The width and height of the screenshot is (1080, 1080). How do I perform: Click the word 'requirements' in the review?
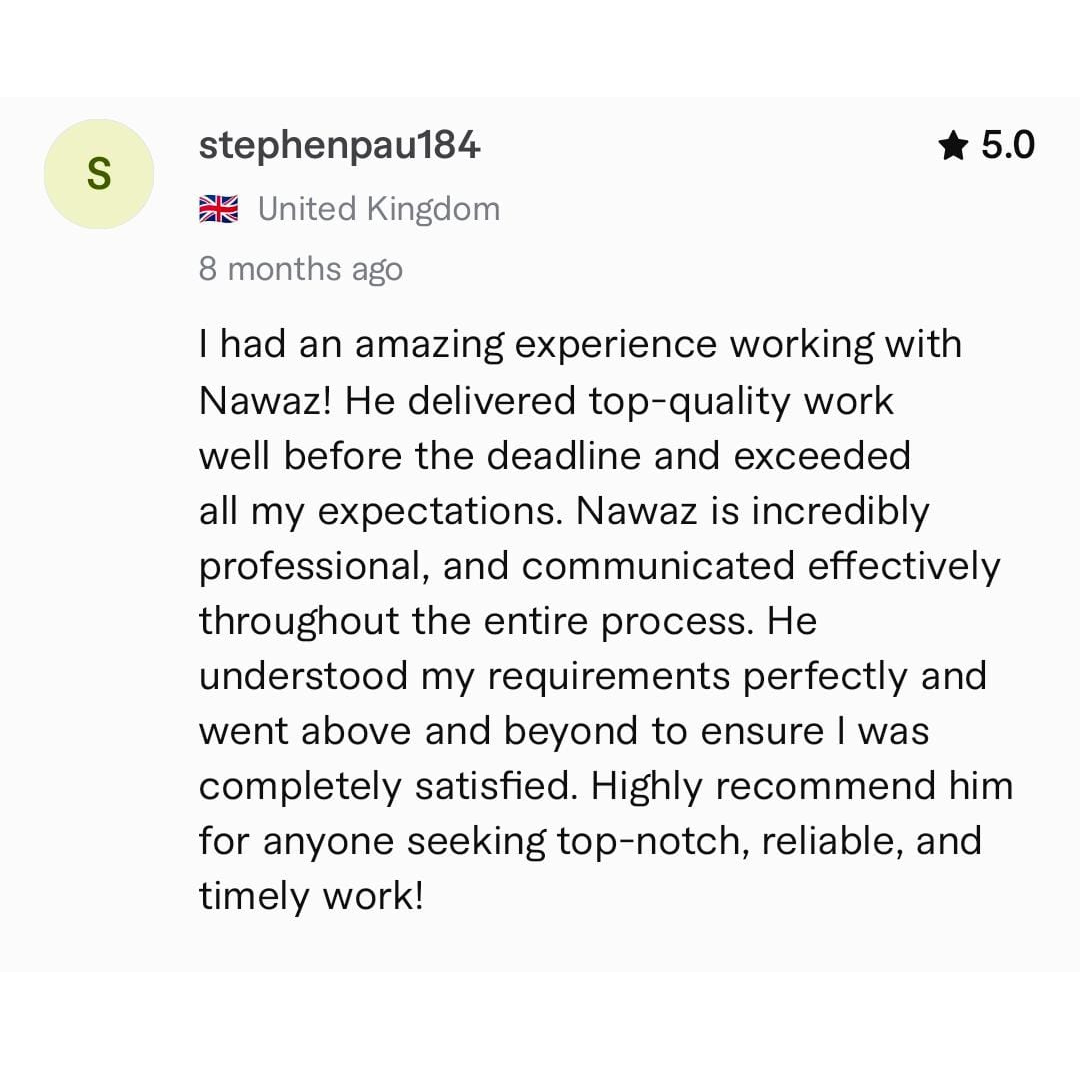(x=608, y=678)
